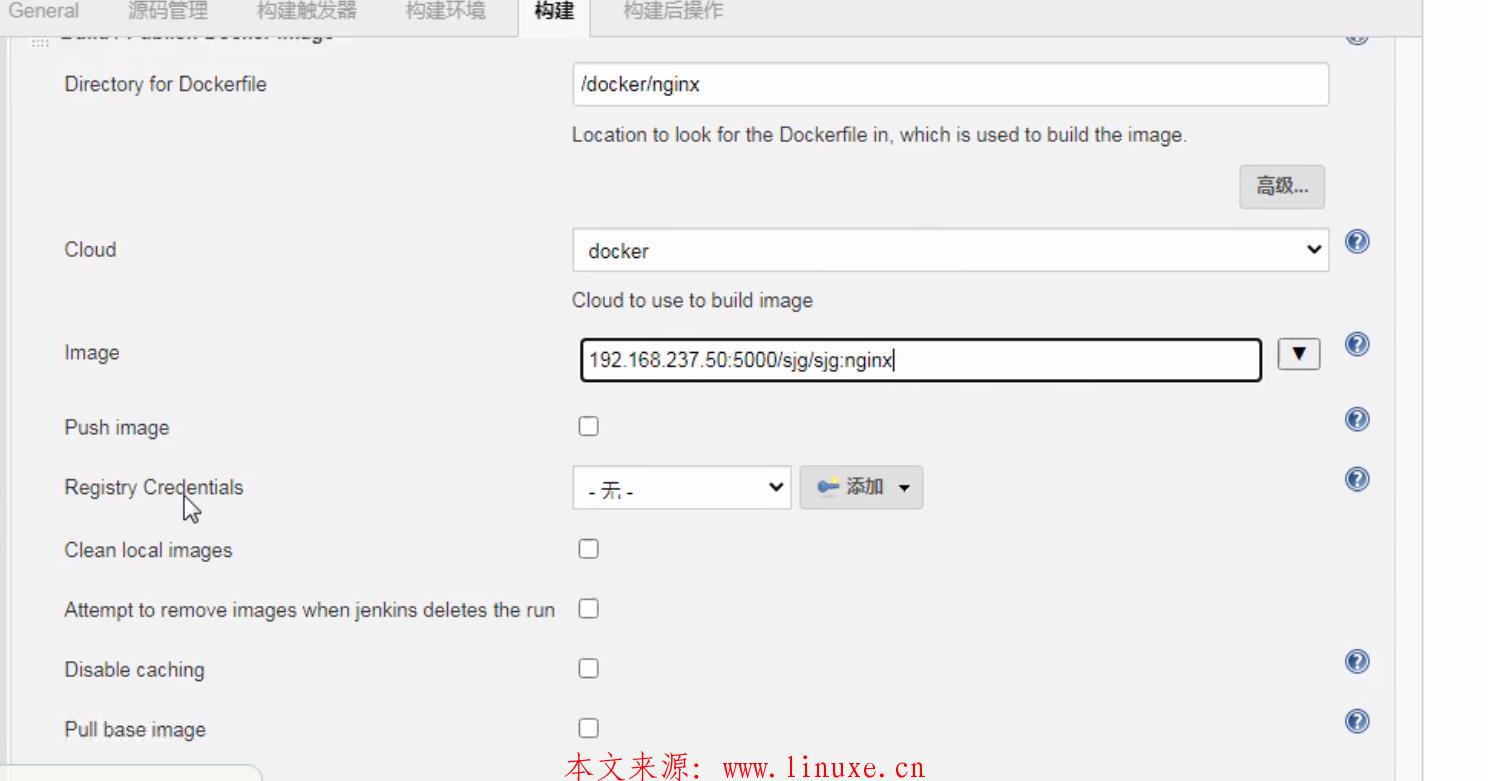Click drag handle of the build step
Image resolution: width=1488 pixels, height=781 pixels.
(39, 42)
